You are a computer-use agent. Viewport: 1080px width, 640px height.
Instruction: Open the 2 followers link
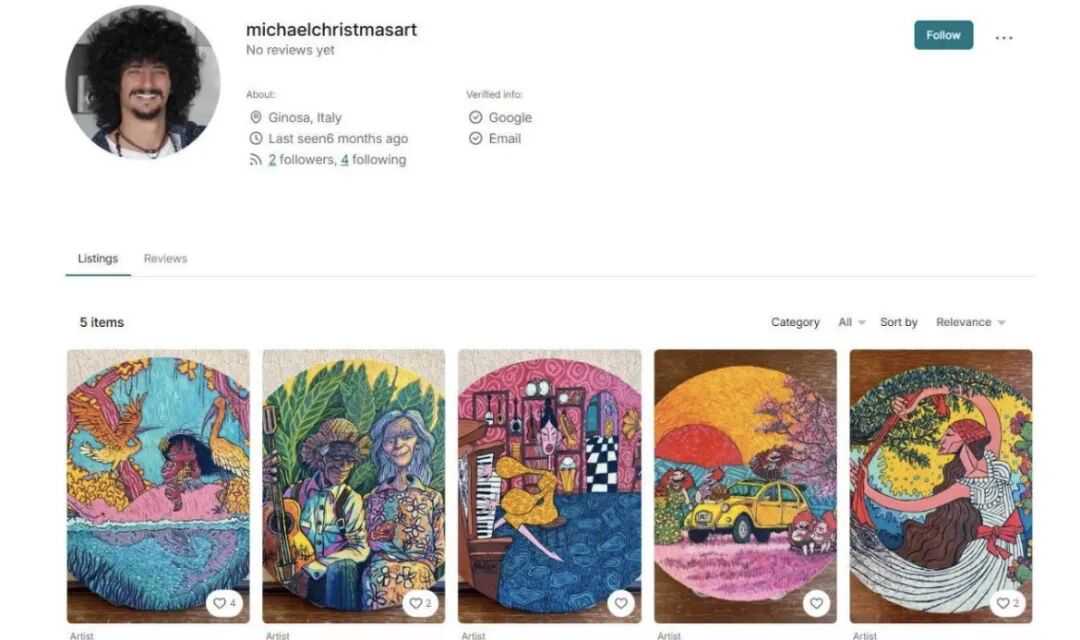point(301,160)
